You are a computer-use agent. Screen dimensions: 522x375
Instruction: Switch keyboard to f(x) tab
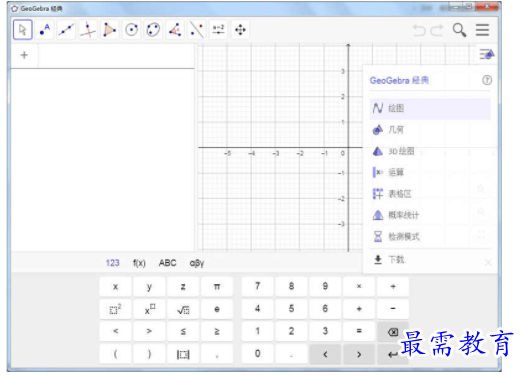[x=139, y=263]
